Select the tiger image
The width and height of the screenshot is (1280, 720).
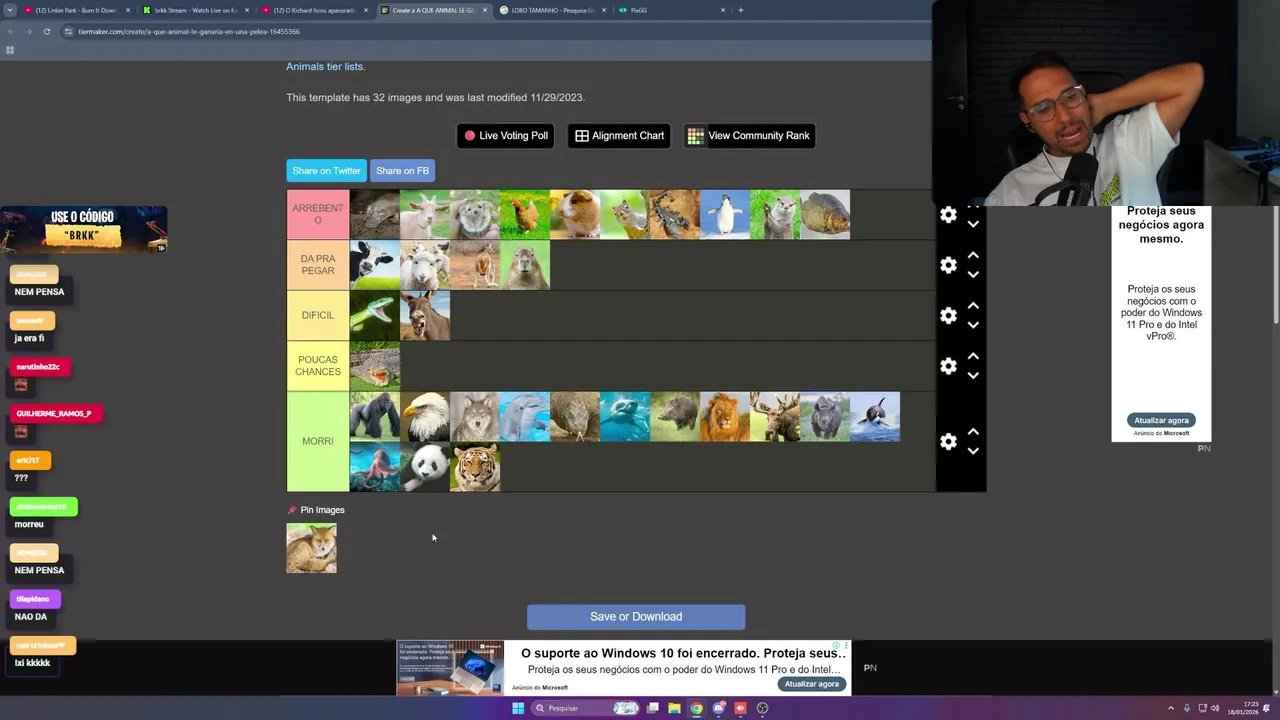(475, 467)
